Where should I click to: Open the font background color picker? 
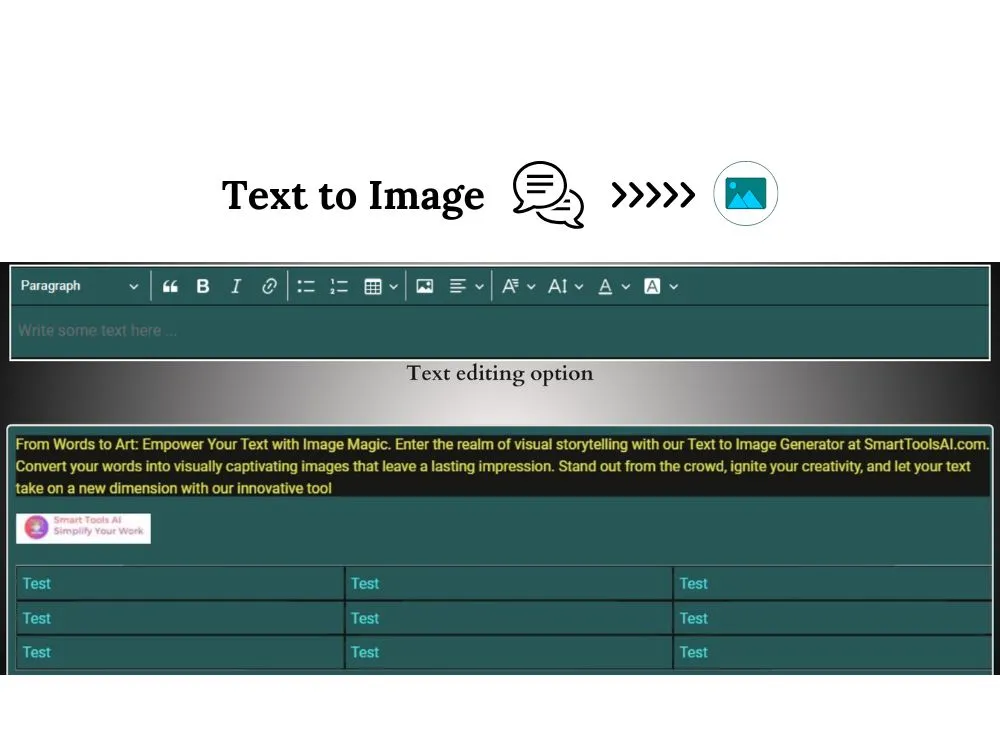(x=661, y=287)
